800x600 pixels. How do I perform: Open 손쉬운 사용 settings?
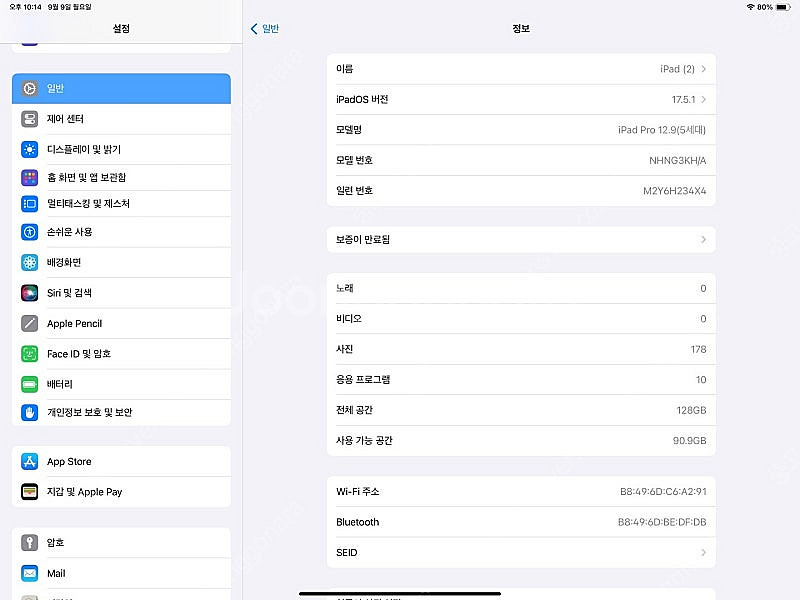pyautogui.click(x=121, y=232)
